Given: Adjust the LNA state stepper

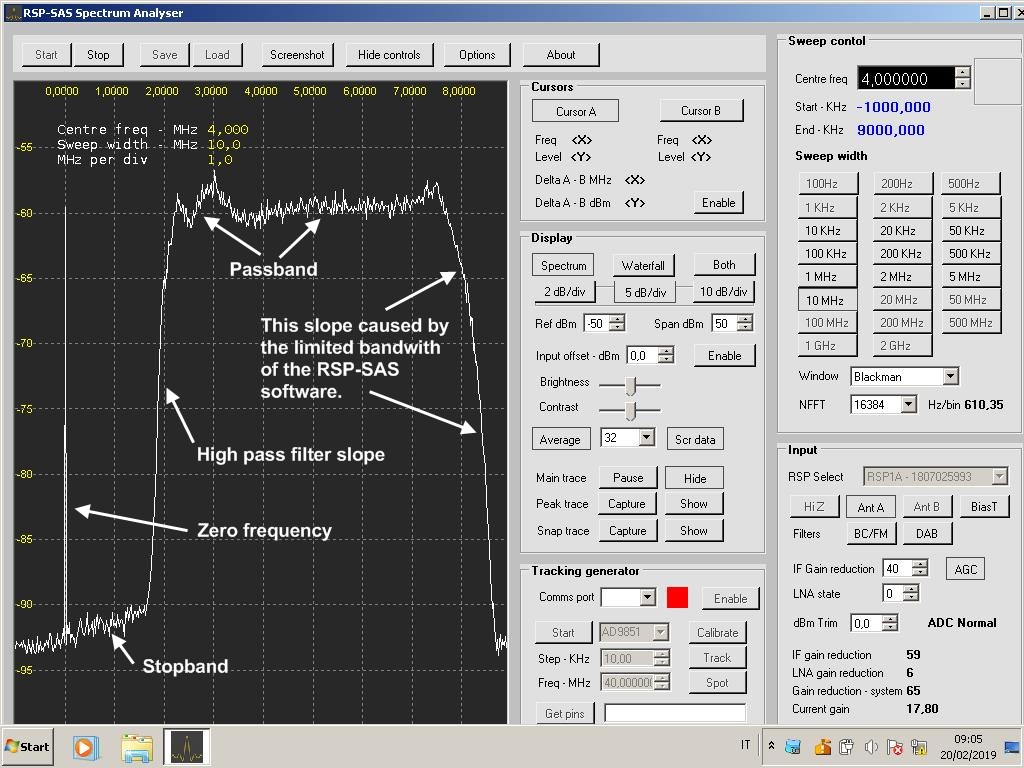Looking at the screenshot, I should pos(911,593).
